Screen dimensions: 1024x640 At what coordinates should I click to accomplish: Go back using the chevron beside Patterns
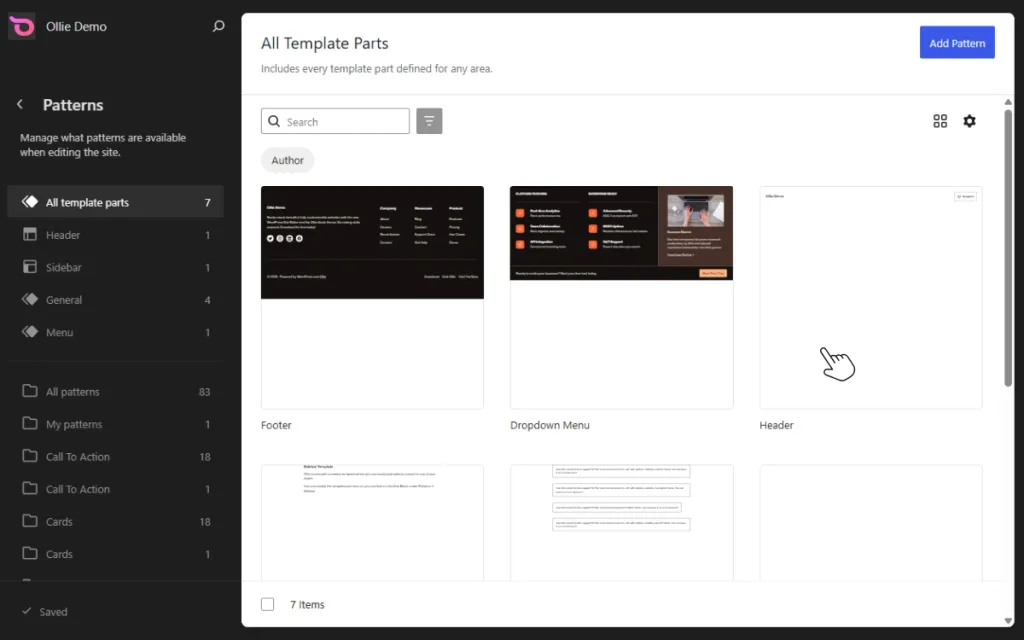point(20,104)
